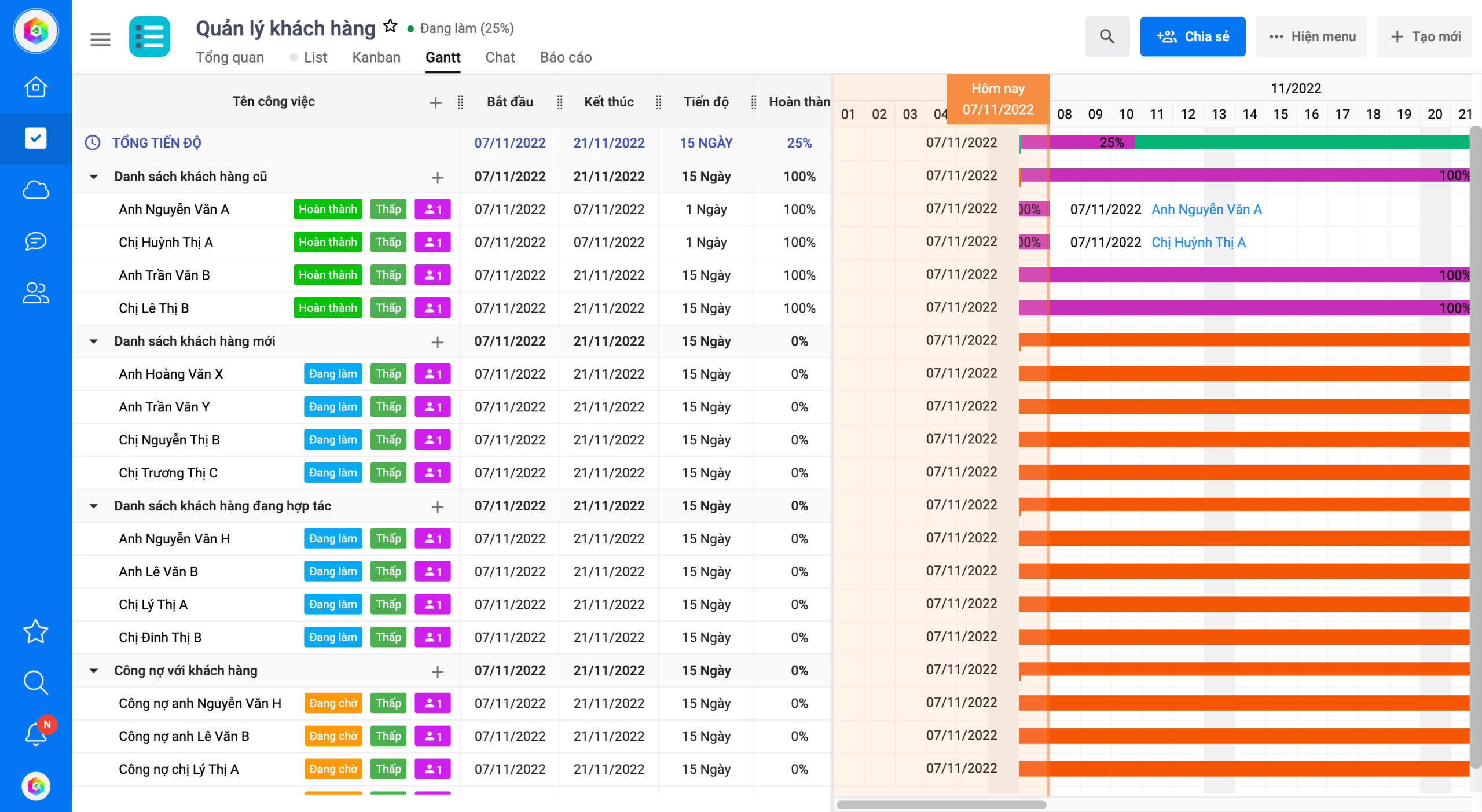Click the TỔNG TIẾN ĐỘ 25% progress bar
This screenshot has width=1482, height=812.
point(1245,143)
